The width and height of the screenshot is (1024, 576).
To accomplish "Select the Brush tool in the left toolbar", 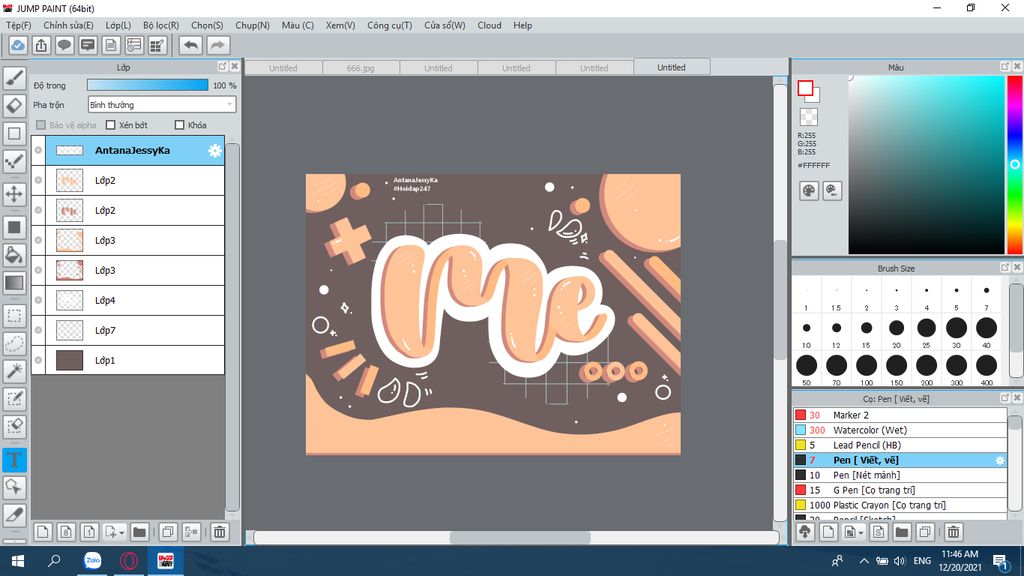I will click(x=14, y=78).
